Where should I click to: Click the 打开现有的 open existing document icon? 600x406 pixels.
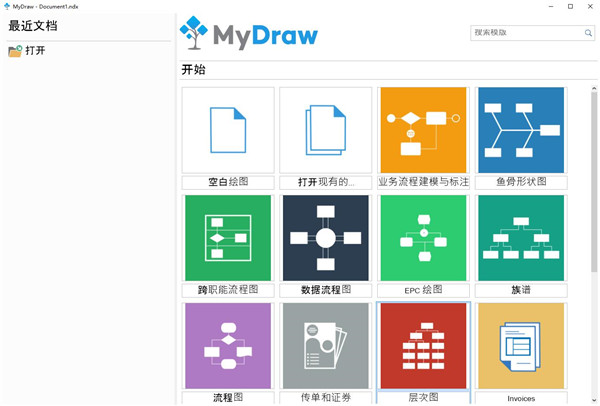tap(326, 130)
